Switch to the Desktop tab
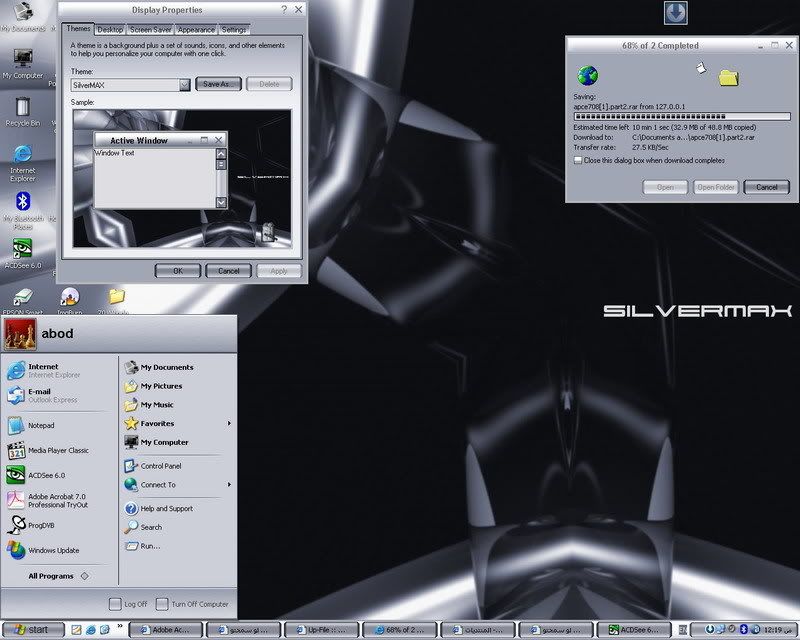 point(110,30)
